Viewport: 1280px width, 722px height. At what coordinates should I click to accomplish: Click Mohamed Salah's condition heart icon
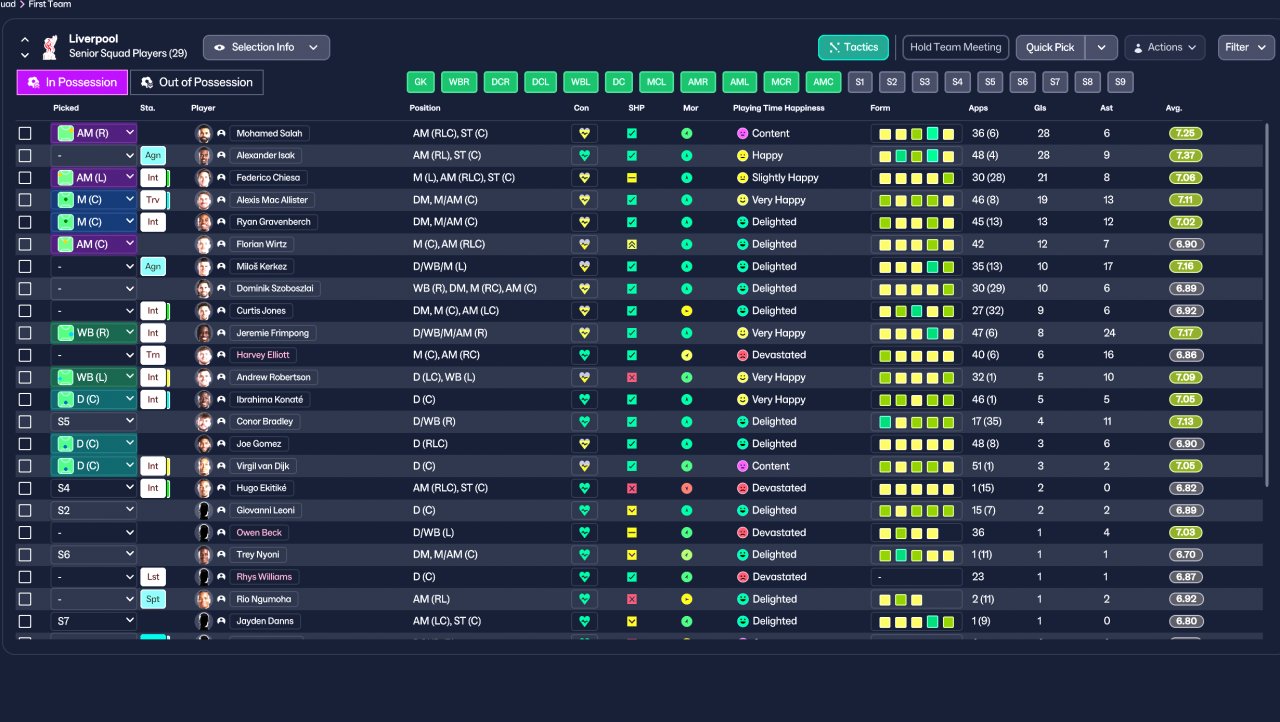pos(584,133)
